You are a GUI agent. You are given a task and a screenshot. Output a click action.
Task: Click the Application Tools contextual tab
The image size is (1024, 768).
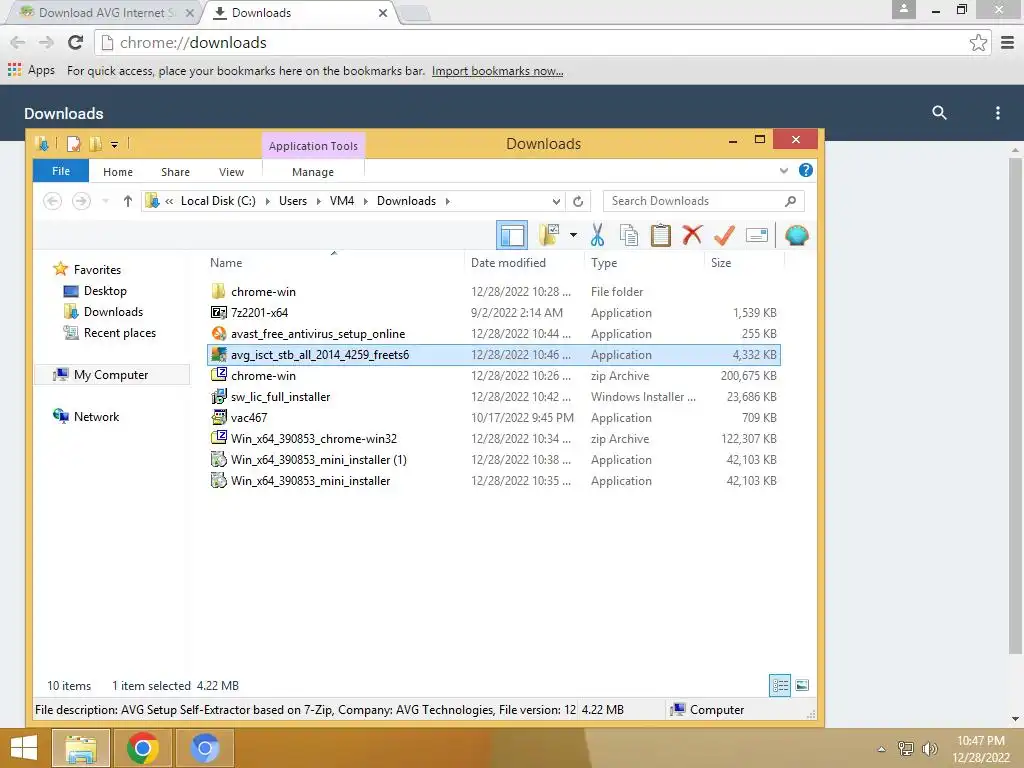pos(313,146)
